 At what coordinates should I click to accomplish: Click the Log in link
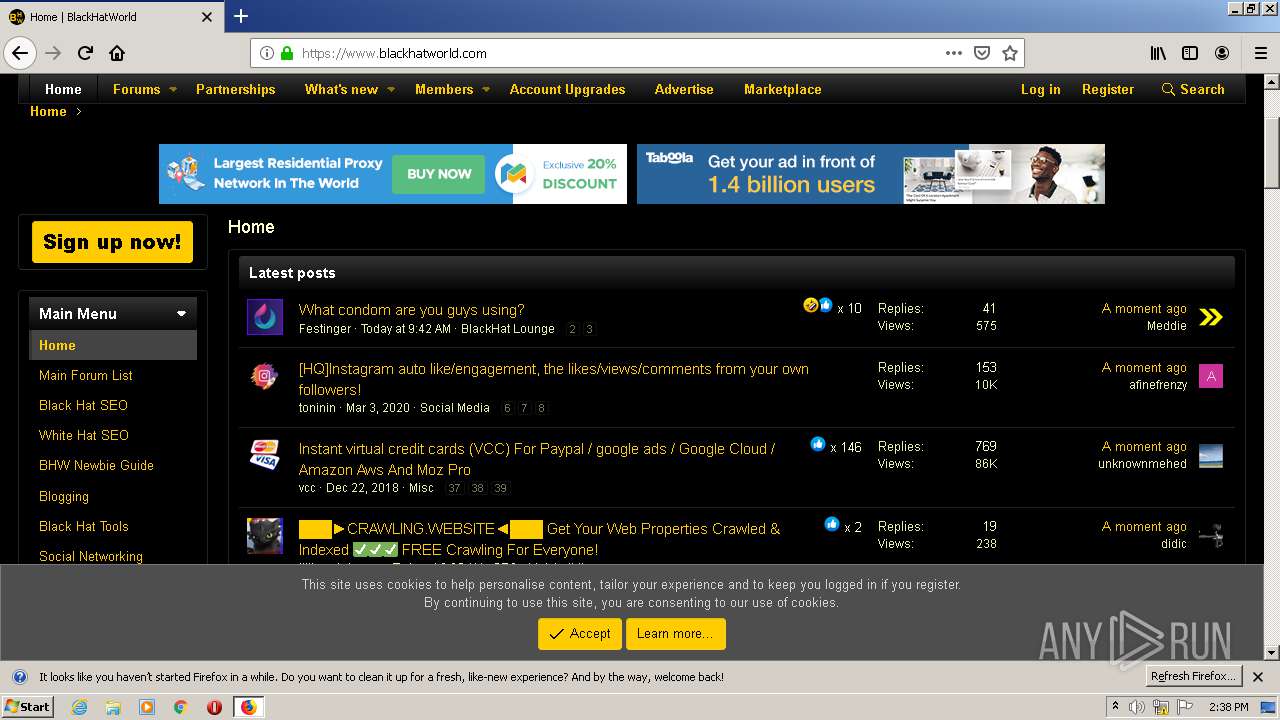(1040, 89)
